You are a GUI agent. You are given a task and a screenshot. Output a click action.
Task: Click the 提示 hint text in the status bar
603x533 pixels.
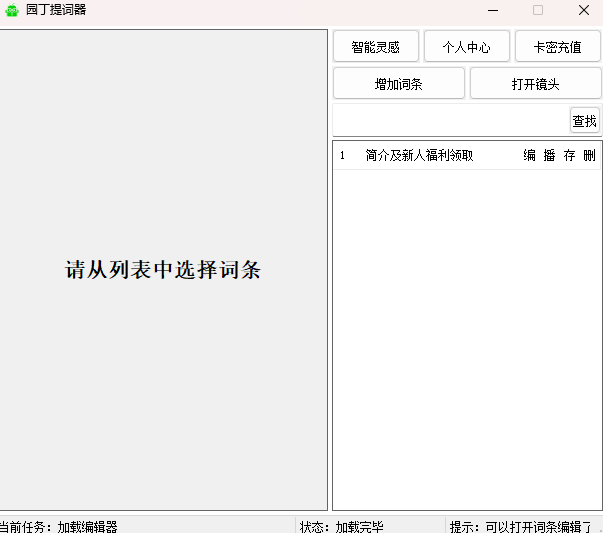520,526
